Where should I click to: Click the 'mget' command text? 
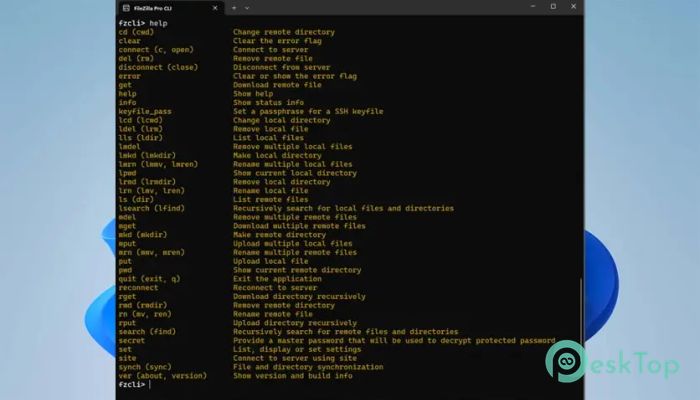click(127, 226)
